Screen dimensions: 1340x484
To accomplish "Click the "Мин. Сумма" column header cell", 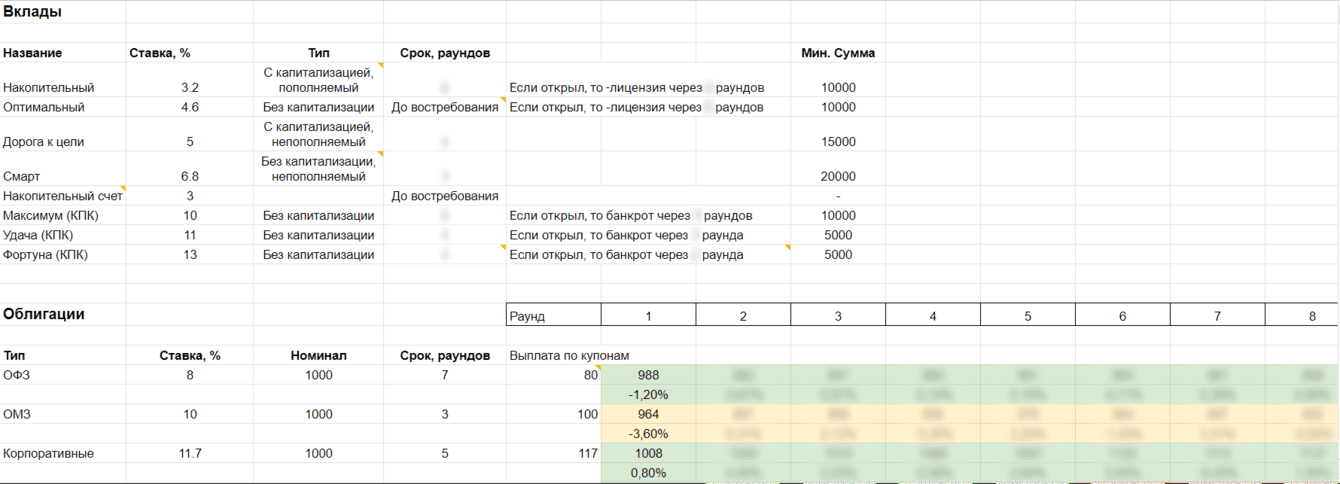I will click(838, 53).
